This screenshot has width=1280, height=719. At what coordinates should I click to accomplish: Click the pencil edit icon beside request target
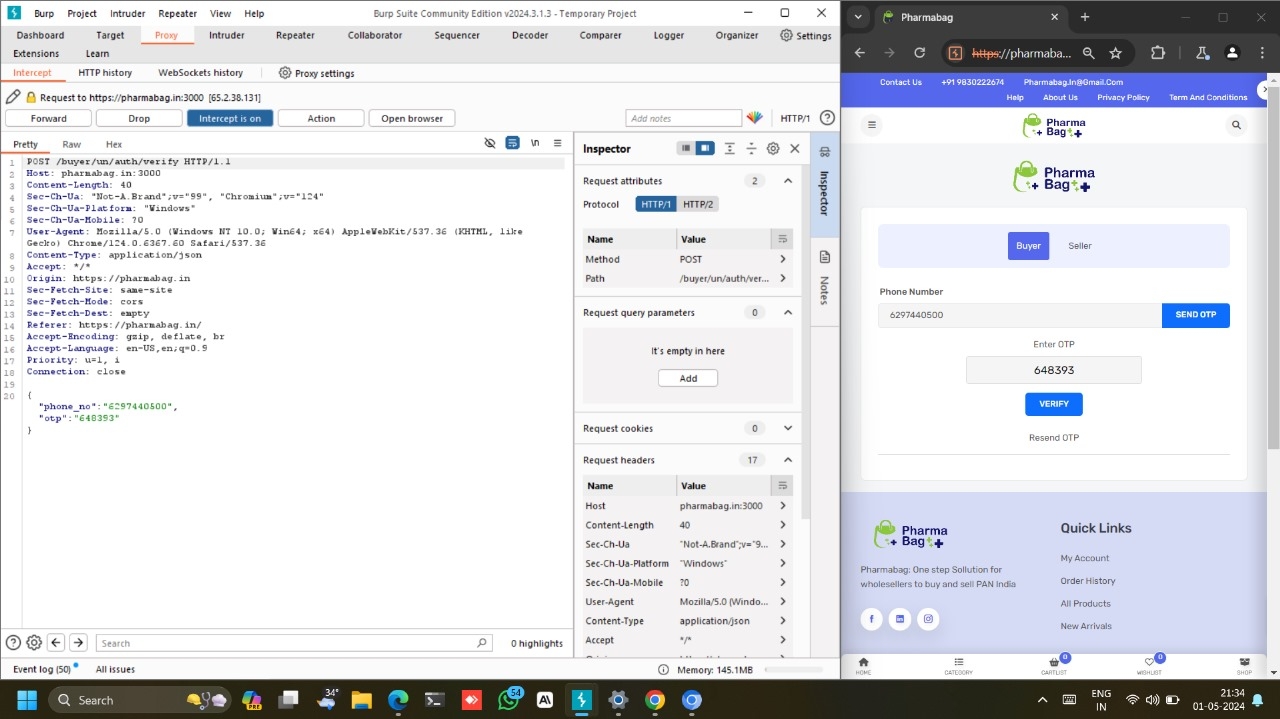[x=13, y=97]
